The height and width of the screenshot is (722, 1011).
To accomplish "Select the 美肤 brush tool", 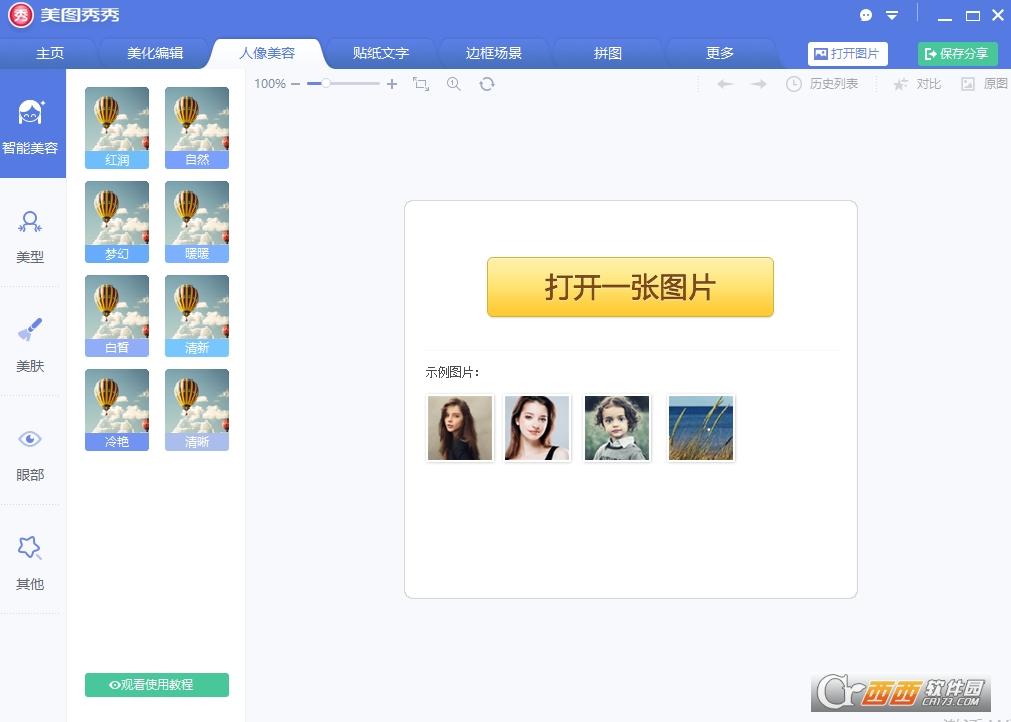I will (x=30, y=345).
